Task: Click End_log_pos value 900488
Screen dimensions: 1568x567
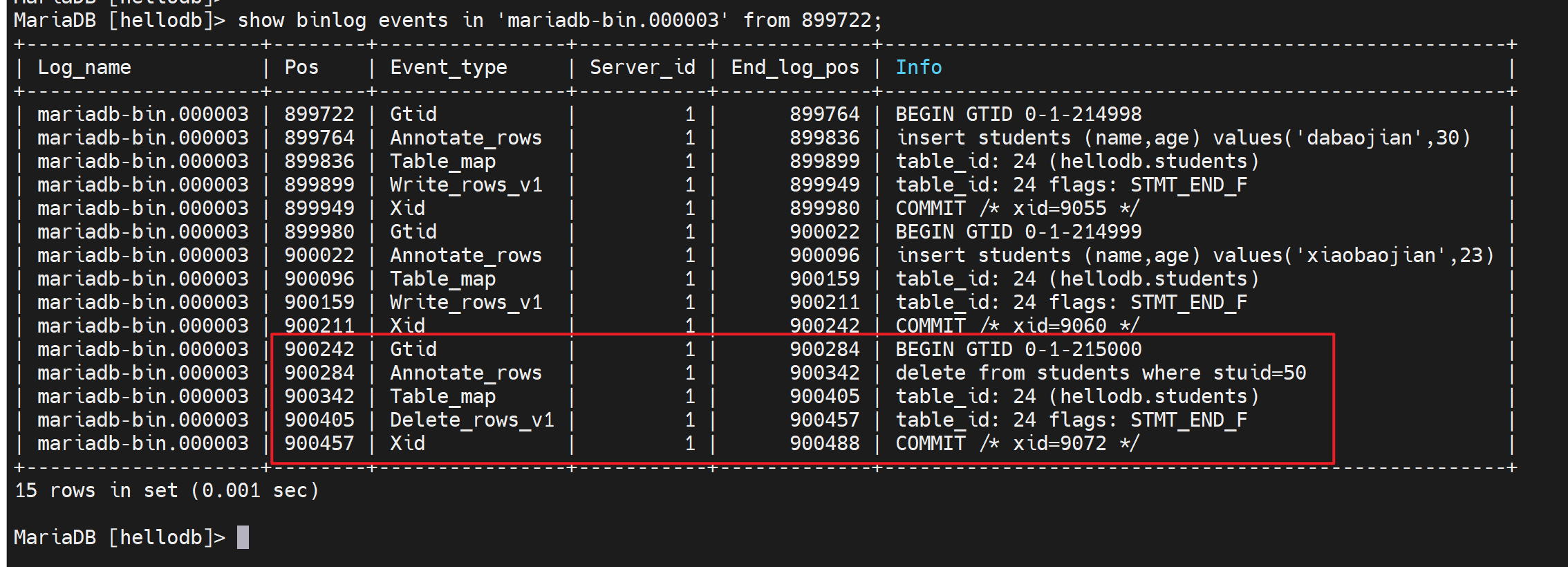Action: [x=824, y=444]
